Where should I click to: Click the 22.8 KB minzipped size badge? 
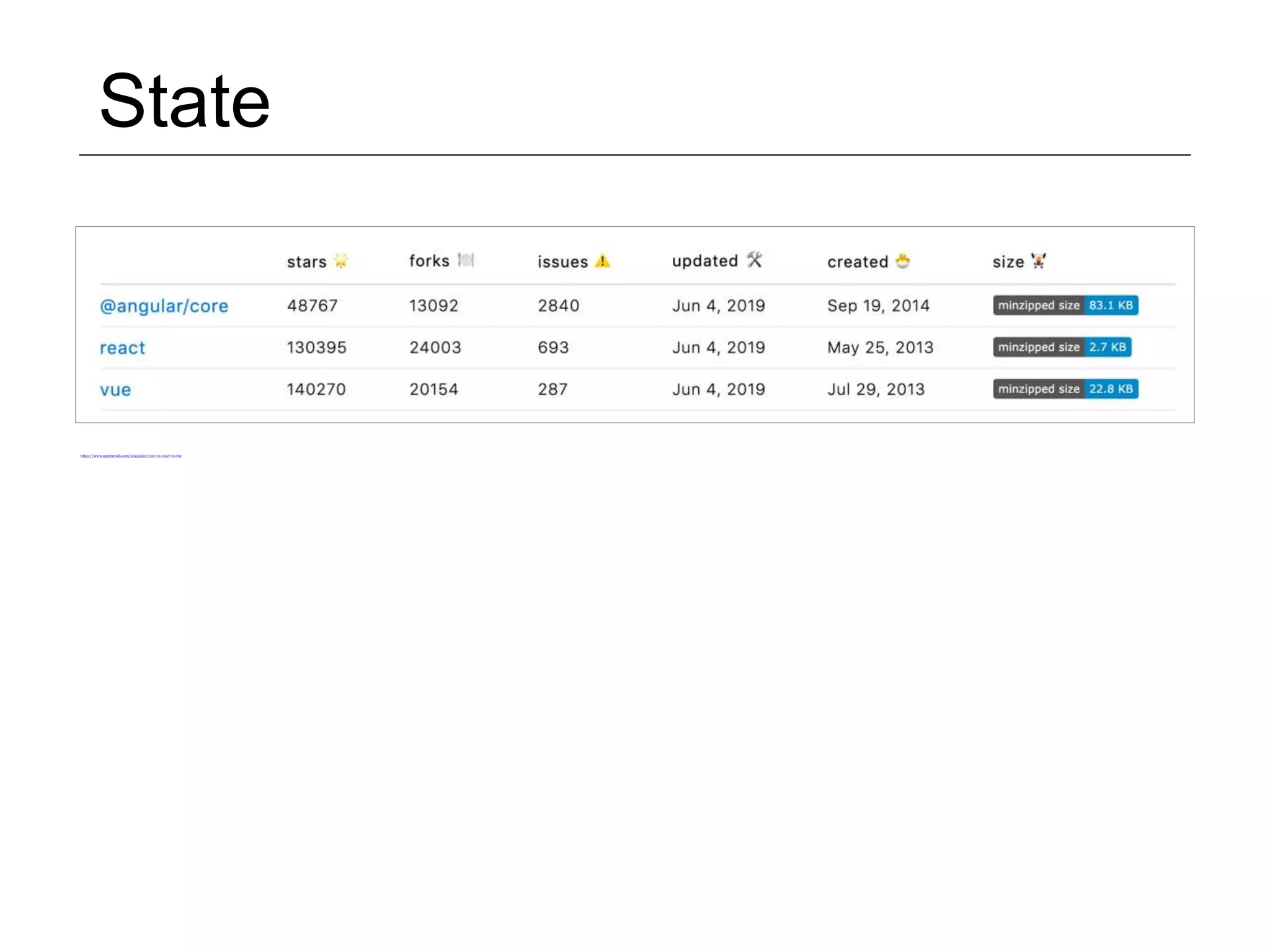pyautogui.click(x=1065, y=389)
